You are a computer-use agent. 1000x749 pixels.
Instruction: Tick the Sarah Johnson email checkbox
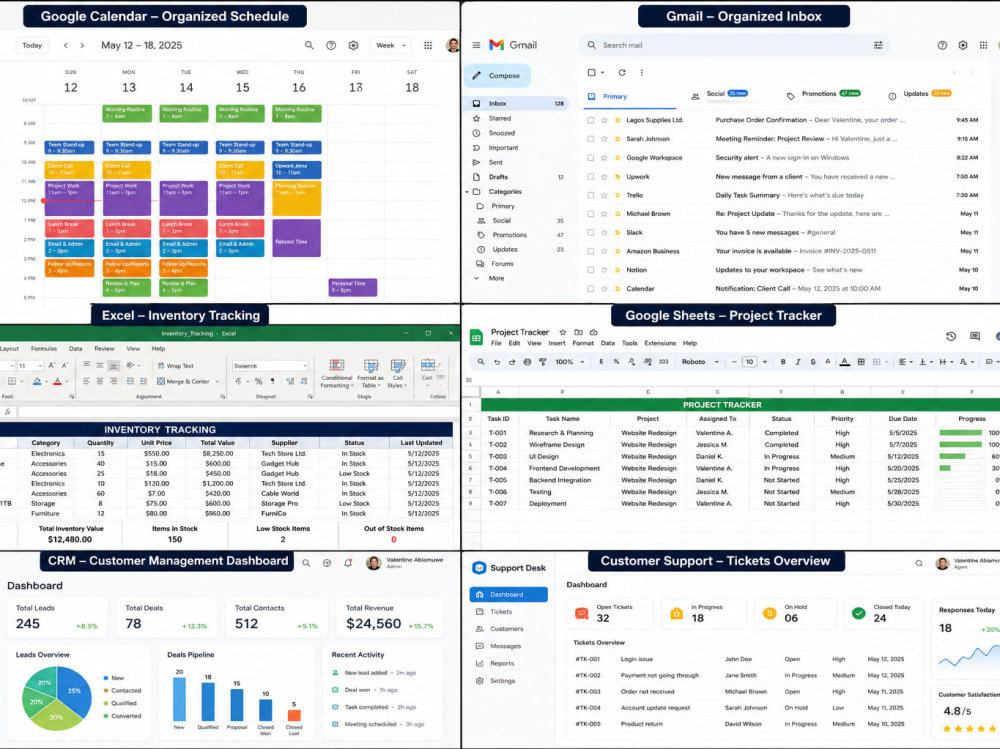[591, 138]
